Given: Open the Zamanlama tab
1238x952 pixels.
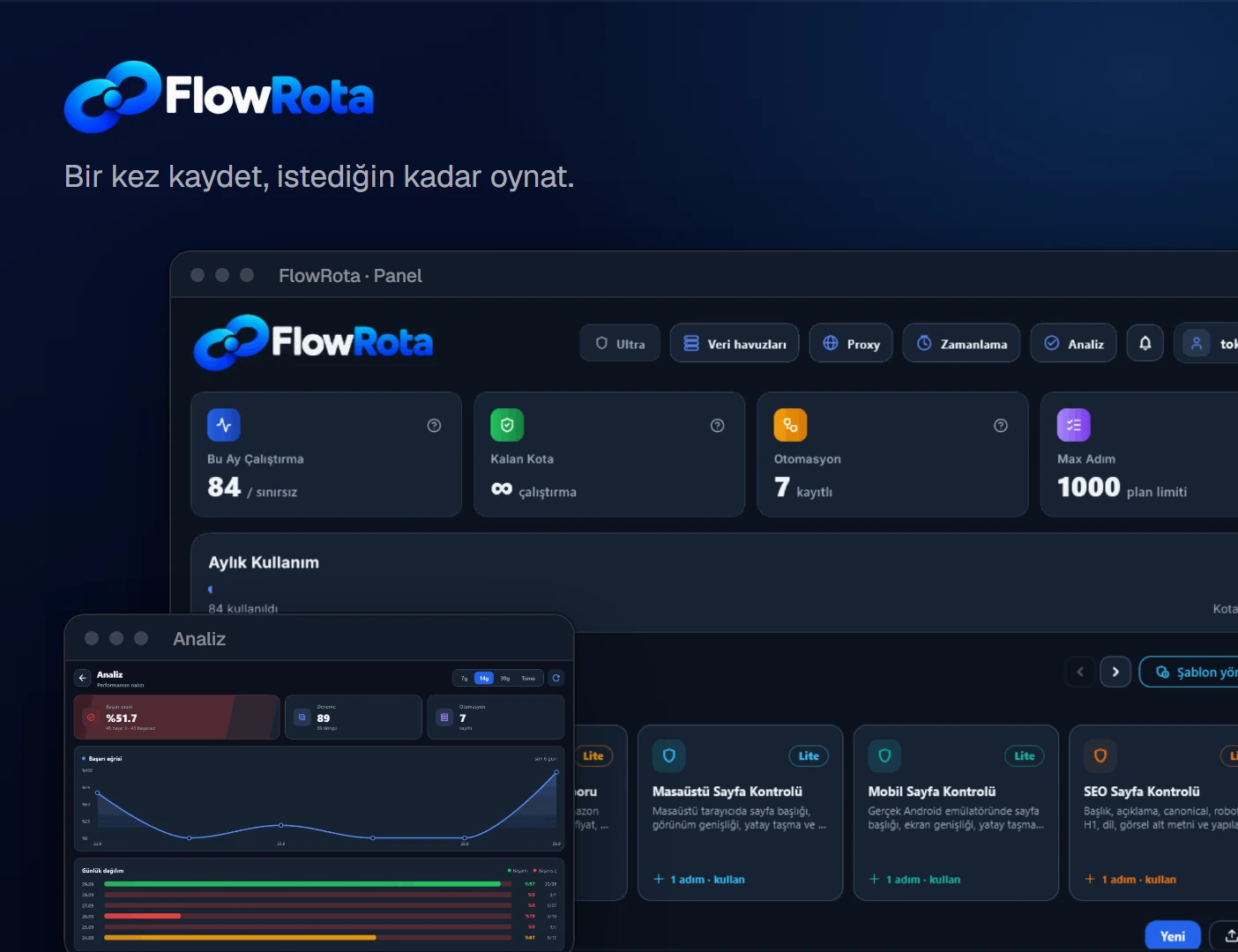Looking at the screenshot, I should 961,343.
